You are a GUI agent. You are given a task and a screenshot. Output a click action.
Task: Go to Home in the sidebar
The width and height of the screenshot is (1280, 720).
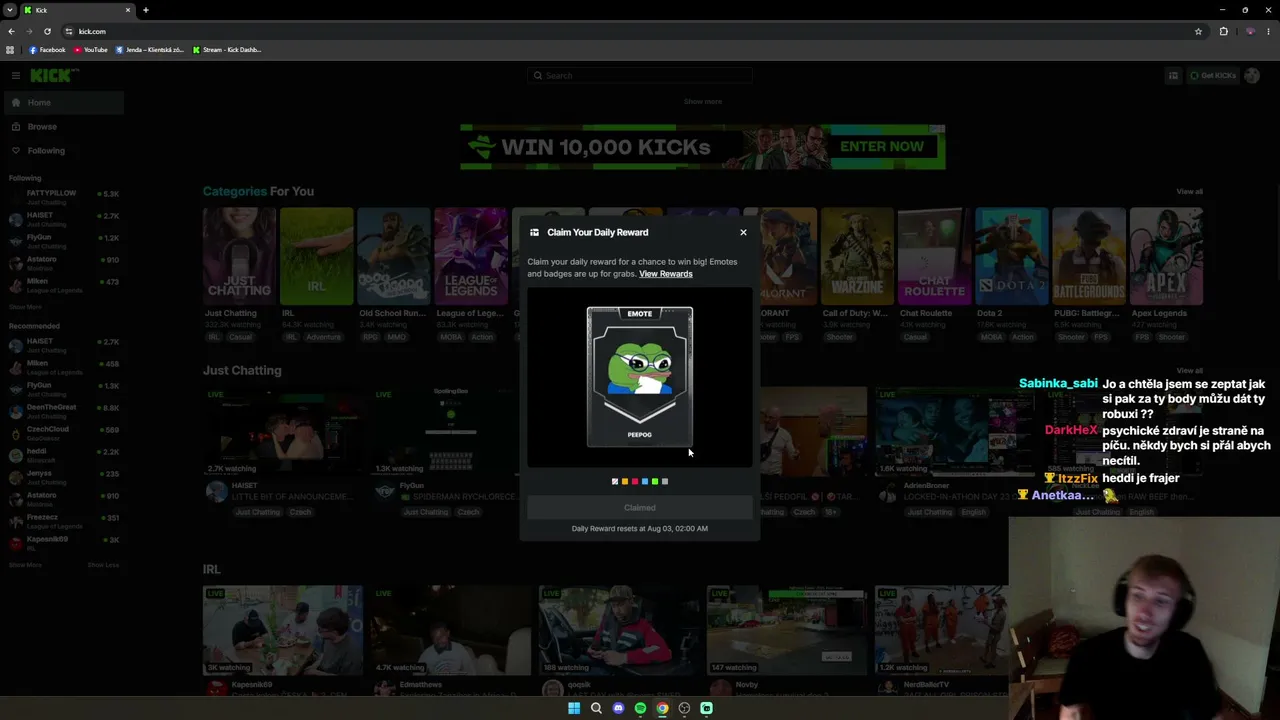click(64, 102)
